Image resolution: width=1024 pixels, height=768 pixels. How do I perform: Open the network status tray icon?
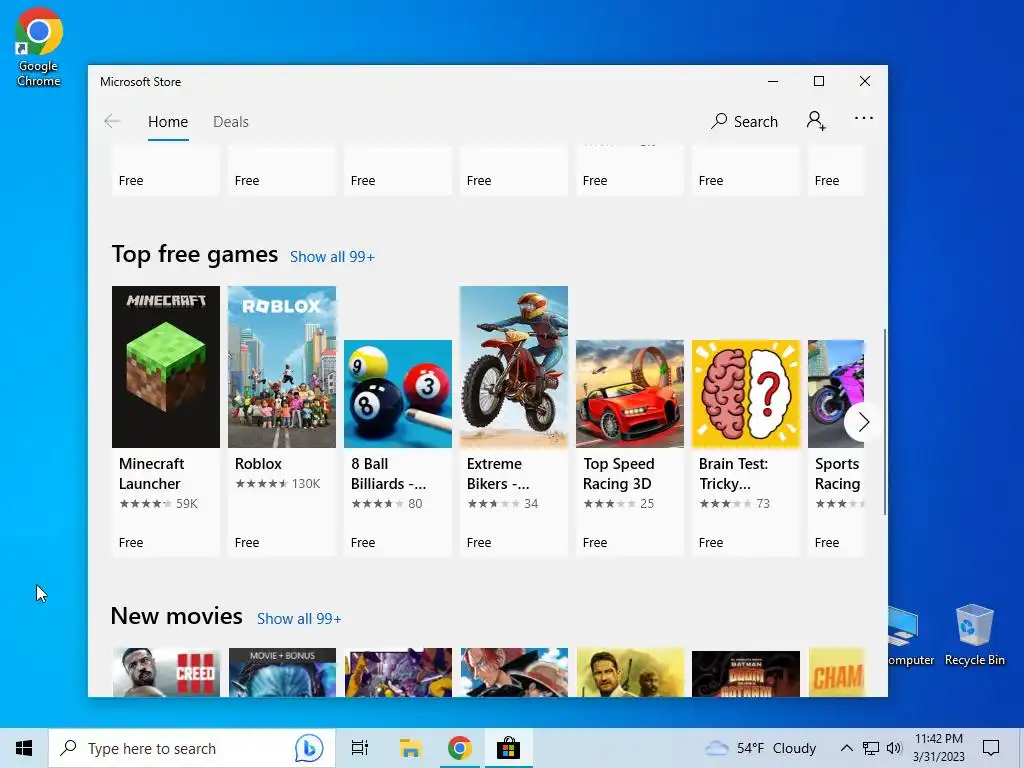click(x=871, y=748)
